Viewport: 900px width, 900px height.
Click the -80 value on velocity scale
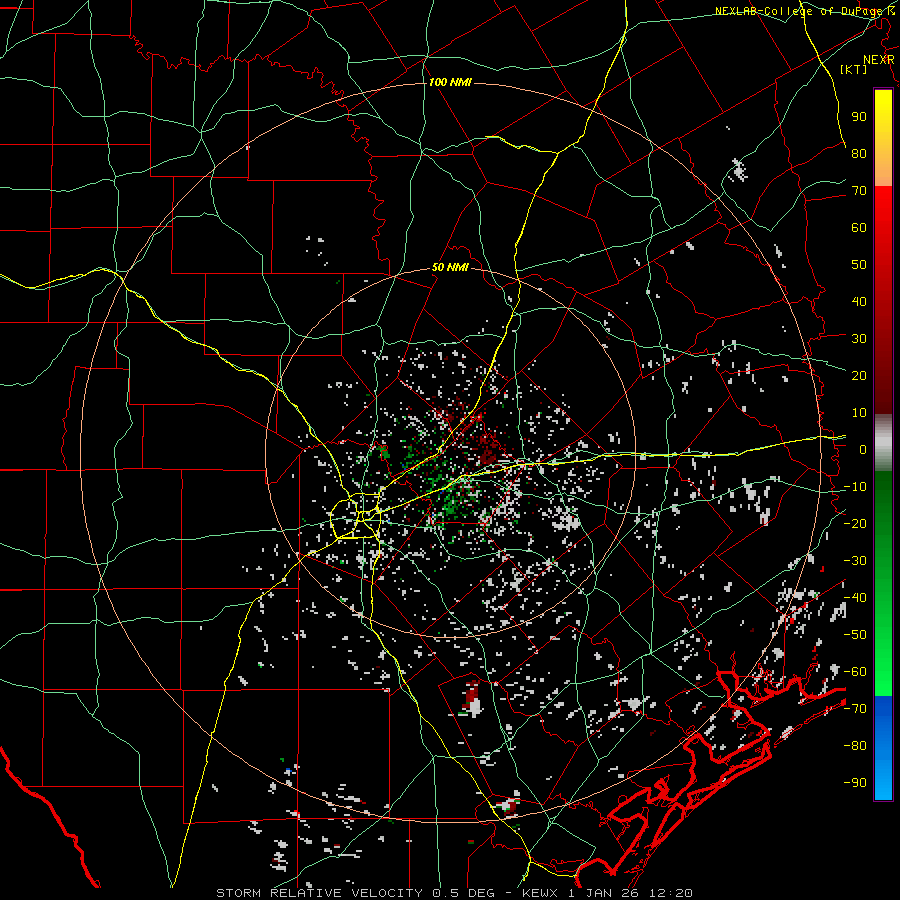(x=855, y=746)
